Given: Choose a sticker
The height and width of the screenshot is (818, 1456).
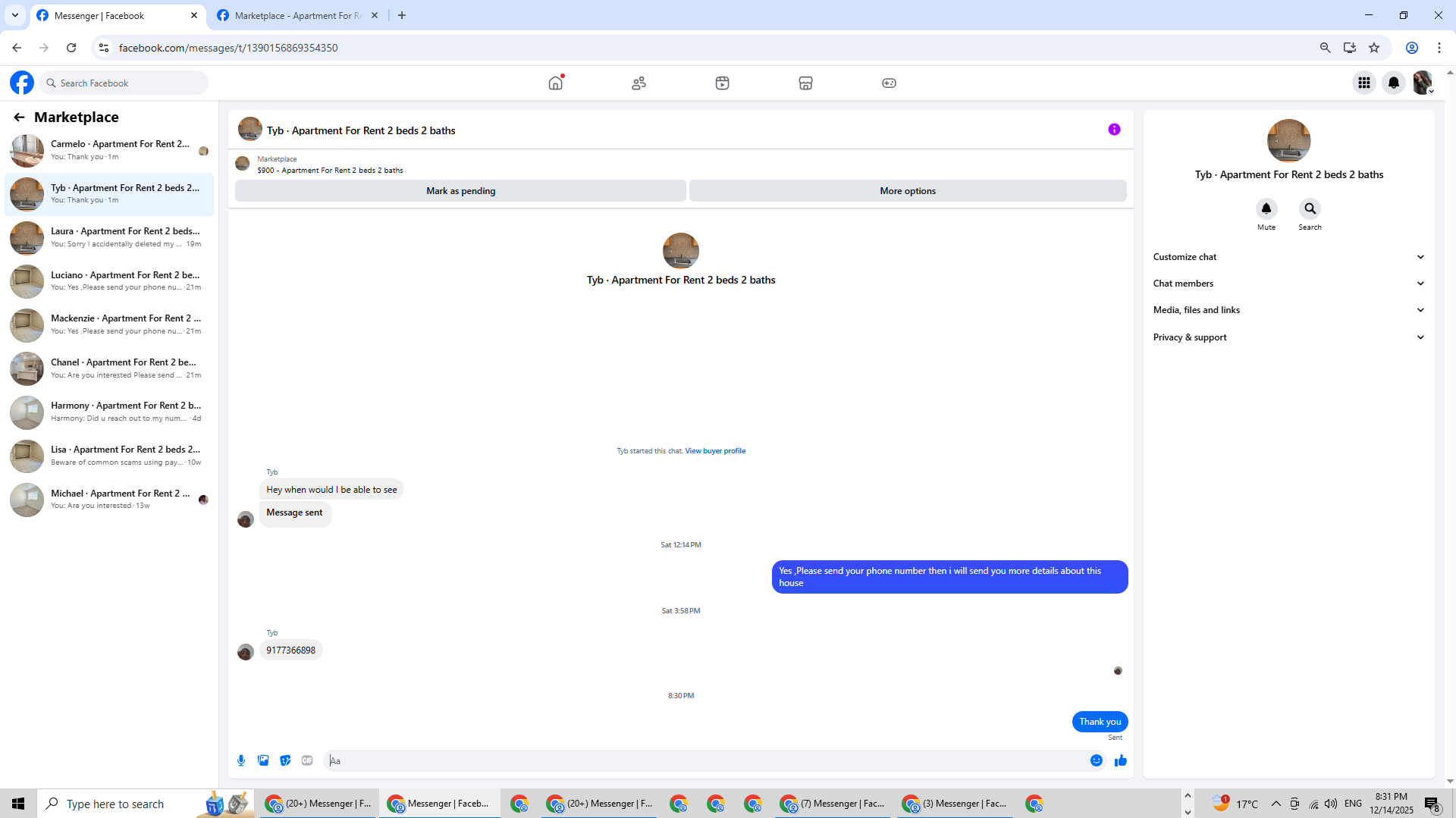Looking at the screenshot, I should click(285, 760).
